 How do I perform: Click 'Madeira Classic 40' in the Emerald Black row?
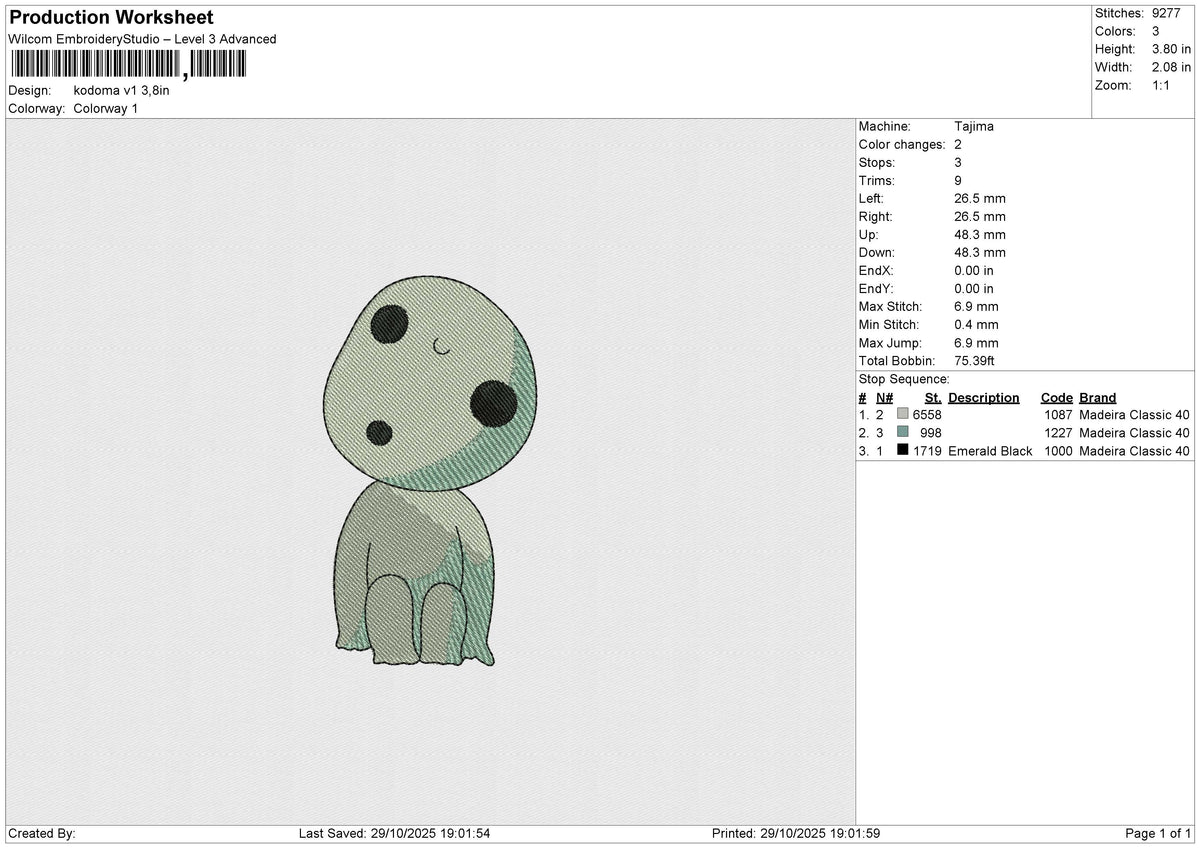[1135, 451]
